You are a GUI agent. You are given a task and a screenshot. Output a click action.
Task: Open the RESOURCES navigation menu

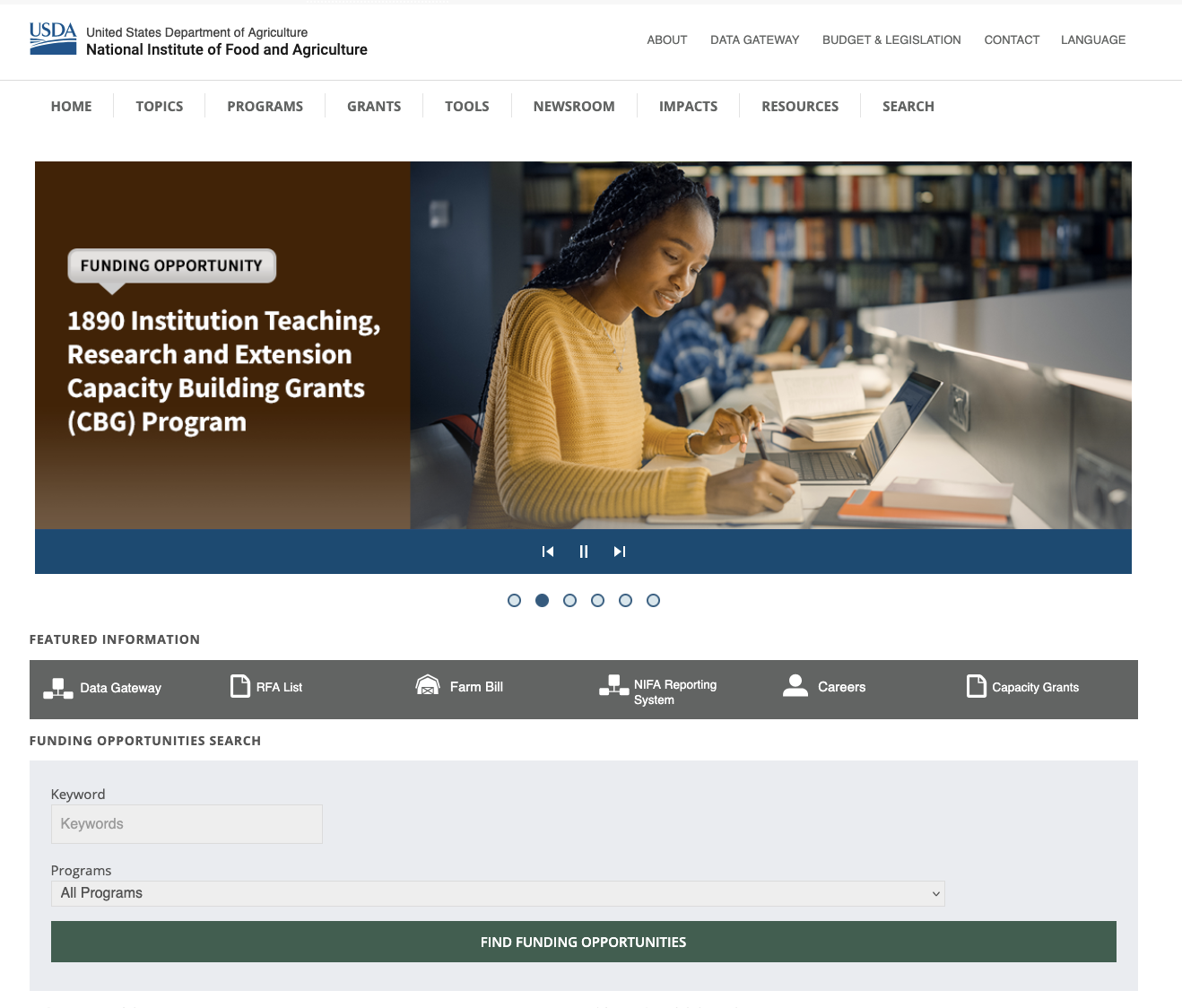(x=800, y=106)
